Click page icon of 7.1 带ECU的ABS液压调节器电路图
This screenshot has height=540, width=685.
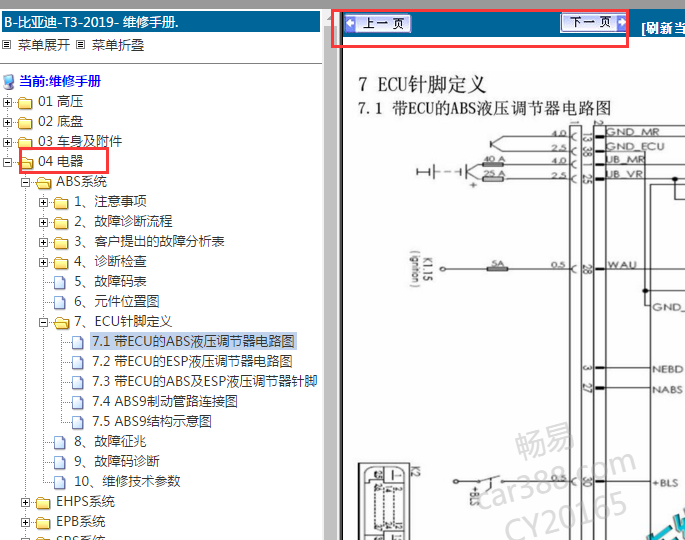[x=78, y=343]
